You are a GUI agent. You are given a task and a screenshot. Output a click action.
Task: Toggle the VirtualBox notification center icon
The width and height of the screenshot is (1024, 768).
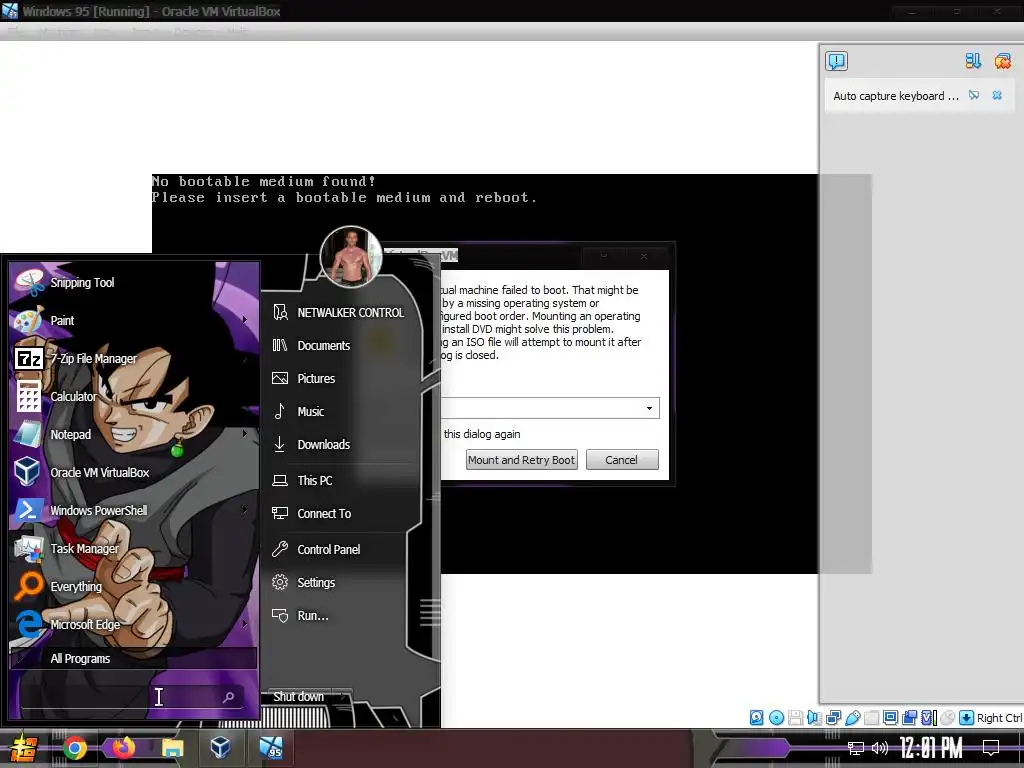(837, 61)
